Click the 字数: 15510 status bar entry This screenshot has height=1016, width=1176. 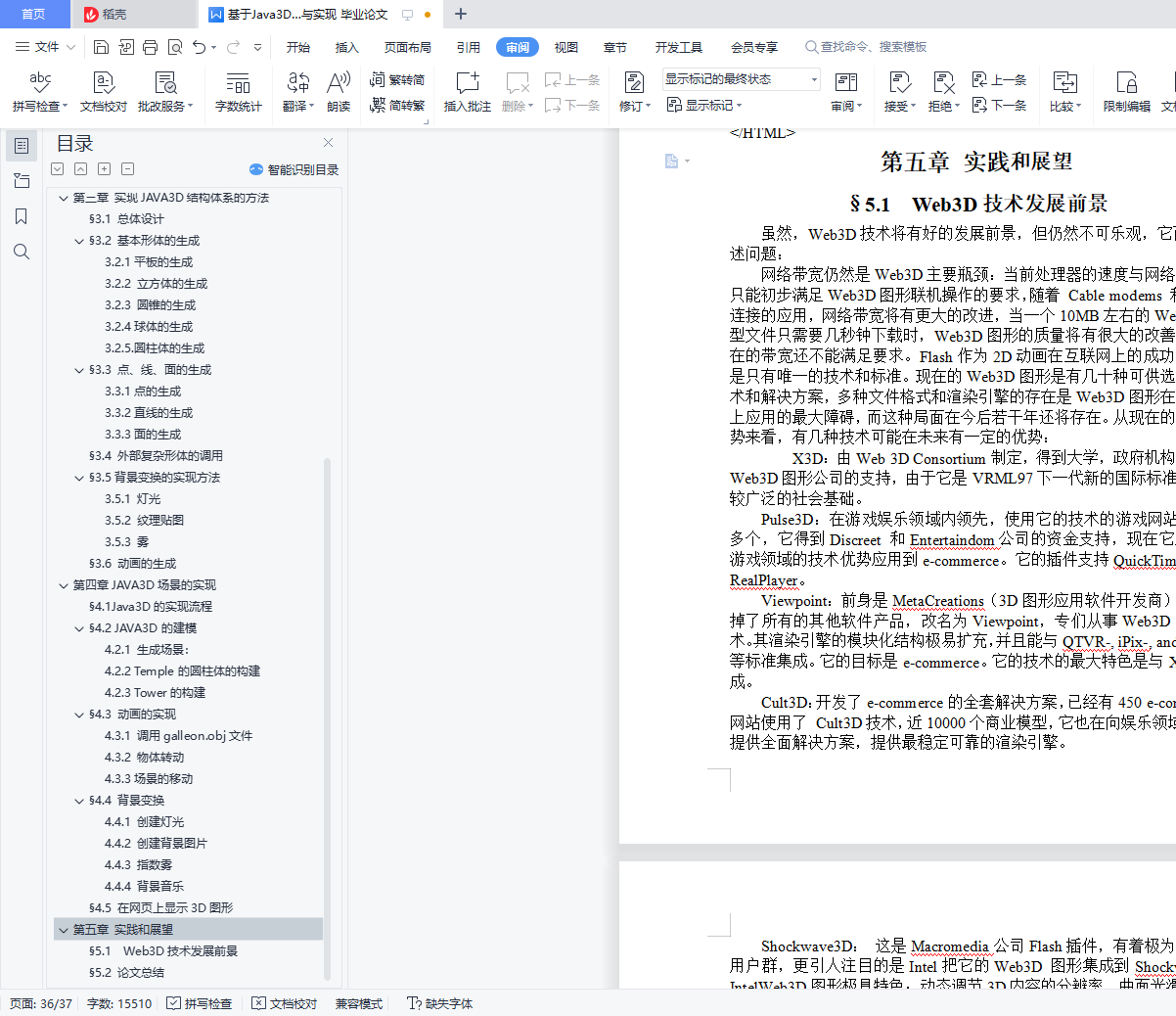click(119, 1003)
